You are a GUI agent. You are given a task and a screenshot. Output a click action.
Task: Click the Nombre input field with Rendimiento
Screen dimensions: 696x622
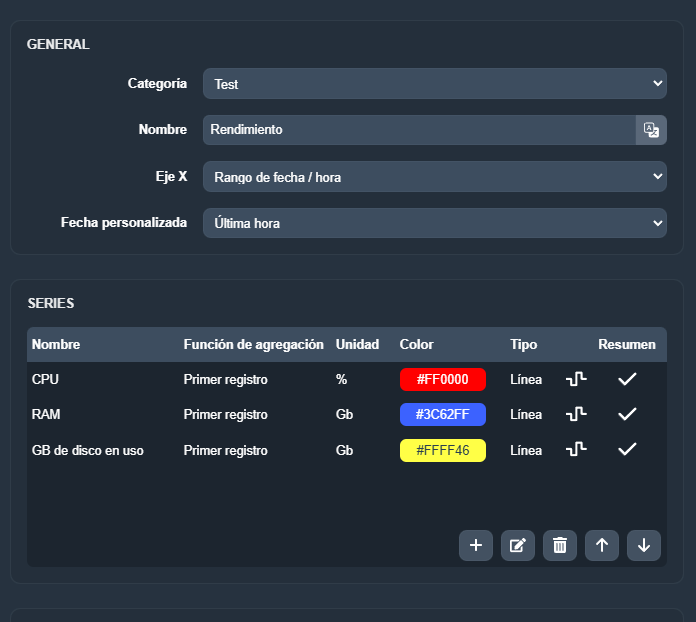(418, 130)
